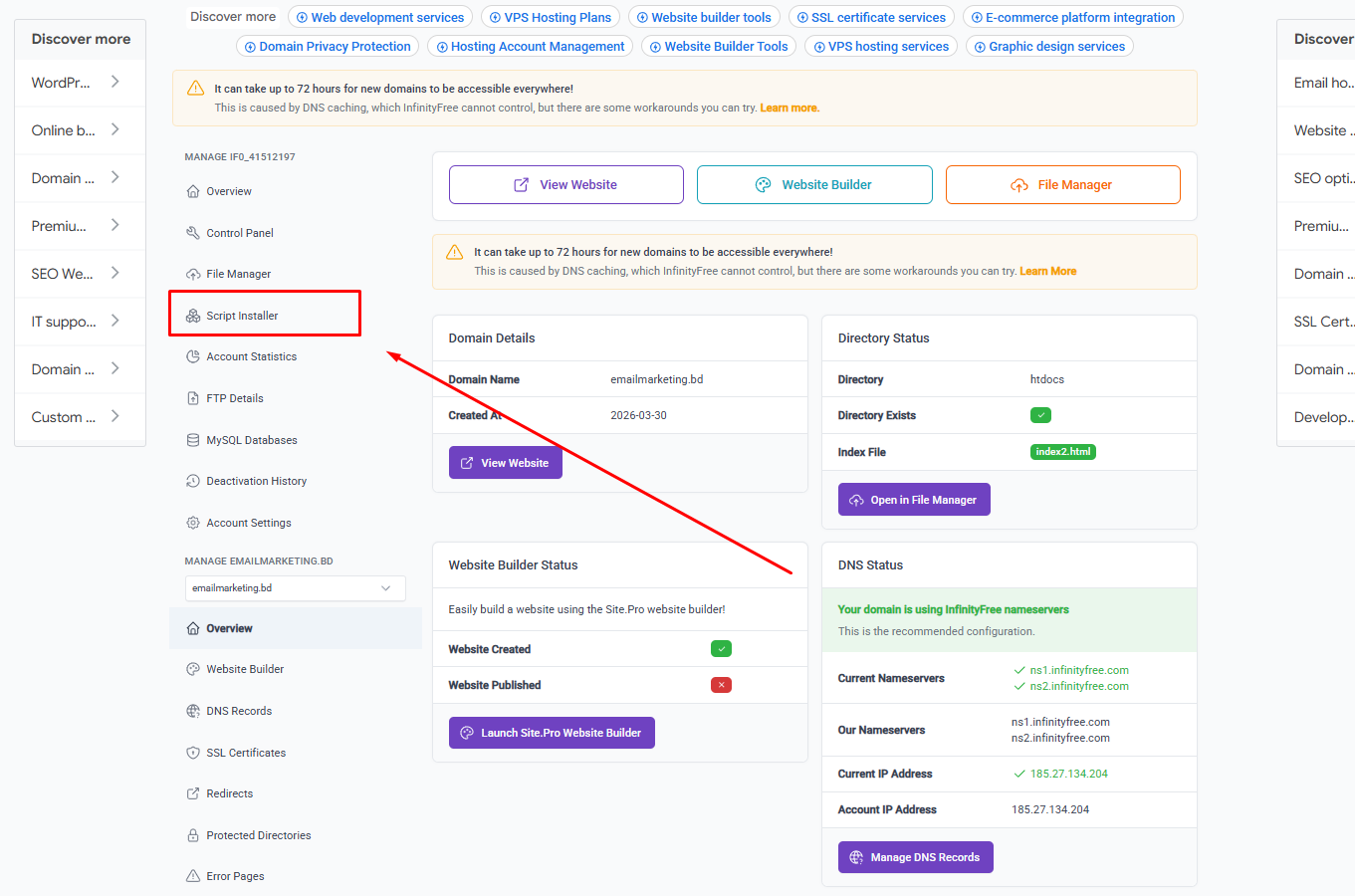The height and width of the screenshot is (896, 1355).
Task: Expand the WordPr... item chevron
Action: tap(115, 82)
